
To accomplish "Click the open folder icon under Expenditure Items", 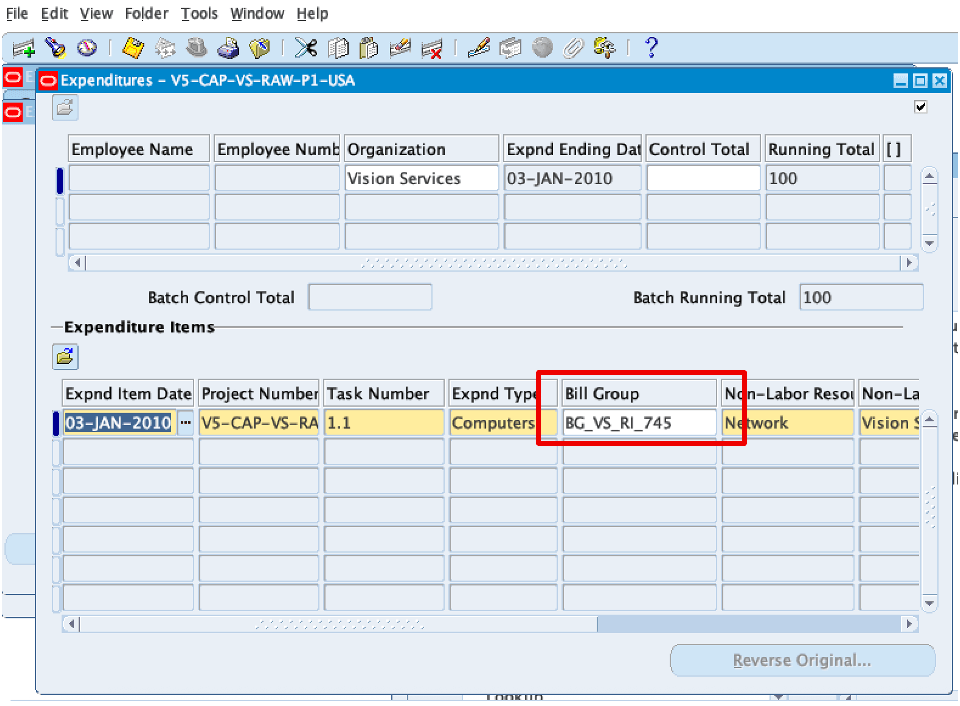I will click(x=65, y=357).
